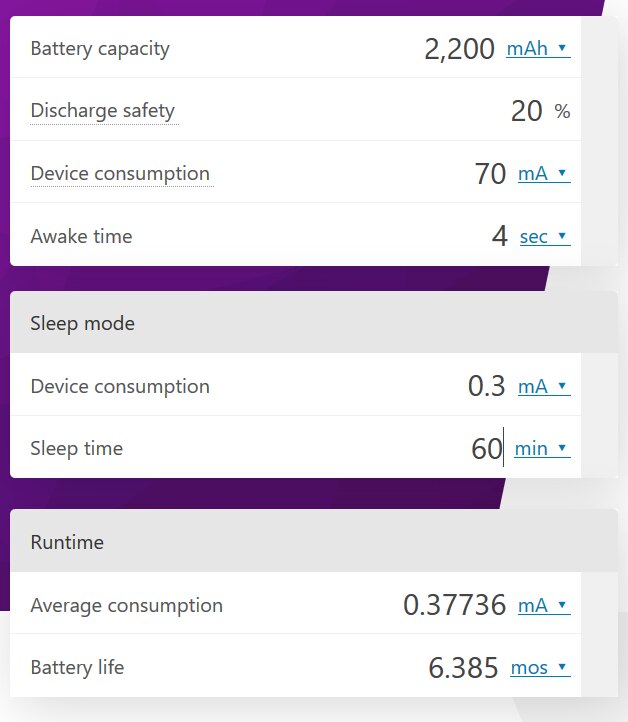The width and height of the screenshot is (628, 722).
Task: Click the discharge safety value 20
Action: 526,111
